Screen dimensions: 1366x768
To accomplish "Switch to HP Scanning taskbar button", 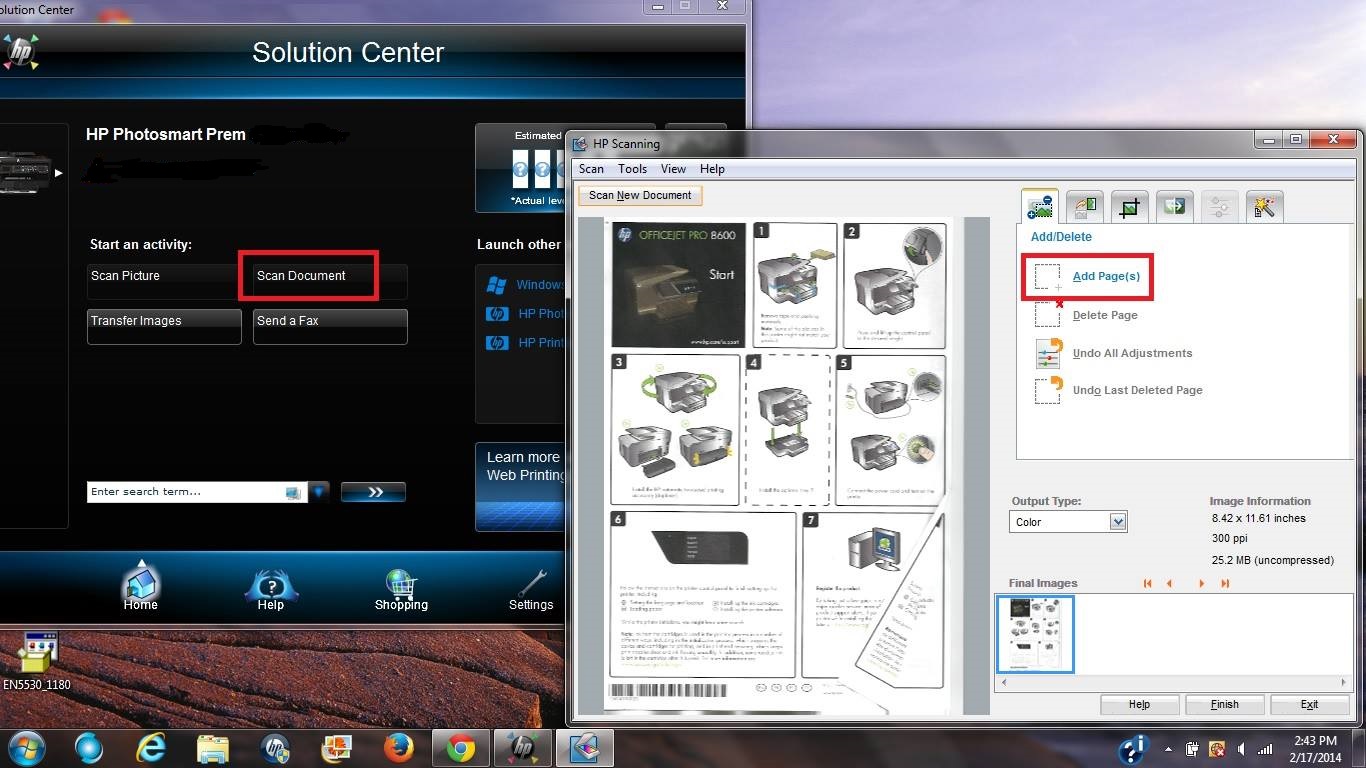I will point(584,748).
